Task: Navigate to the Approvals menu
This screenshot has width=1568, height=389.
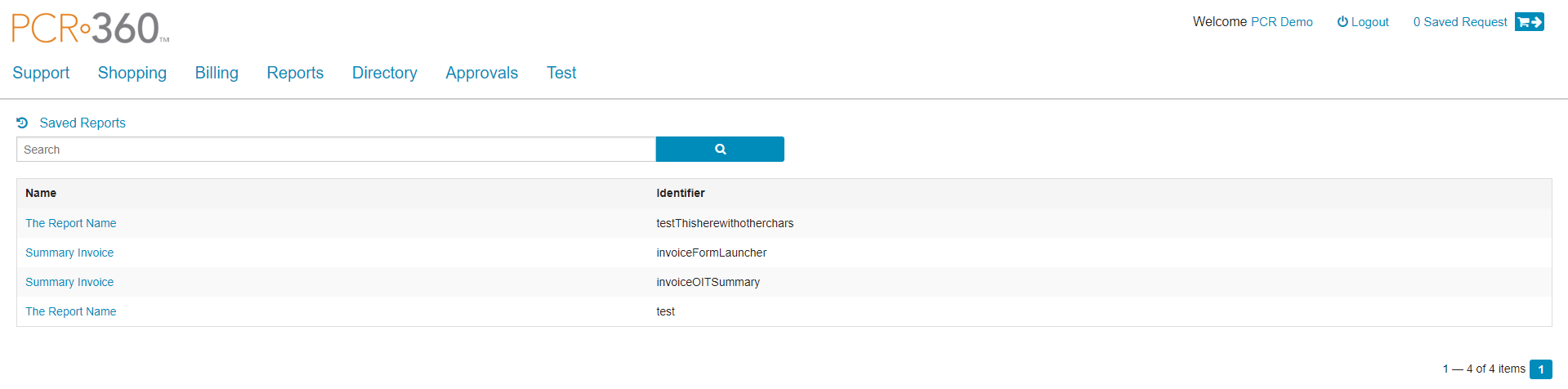Action: [481, 73]
